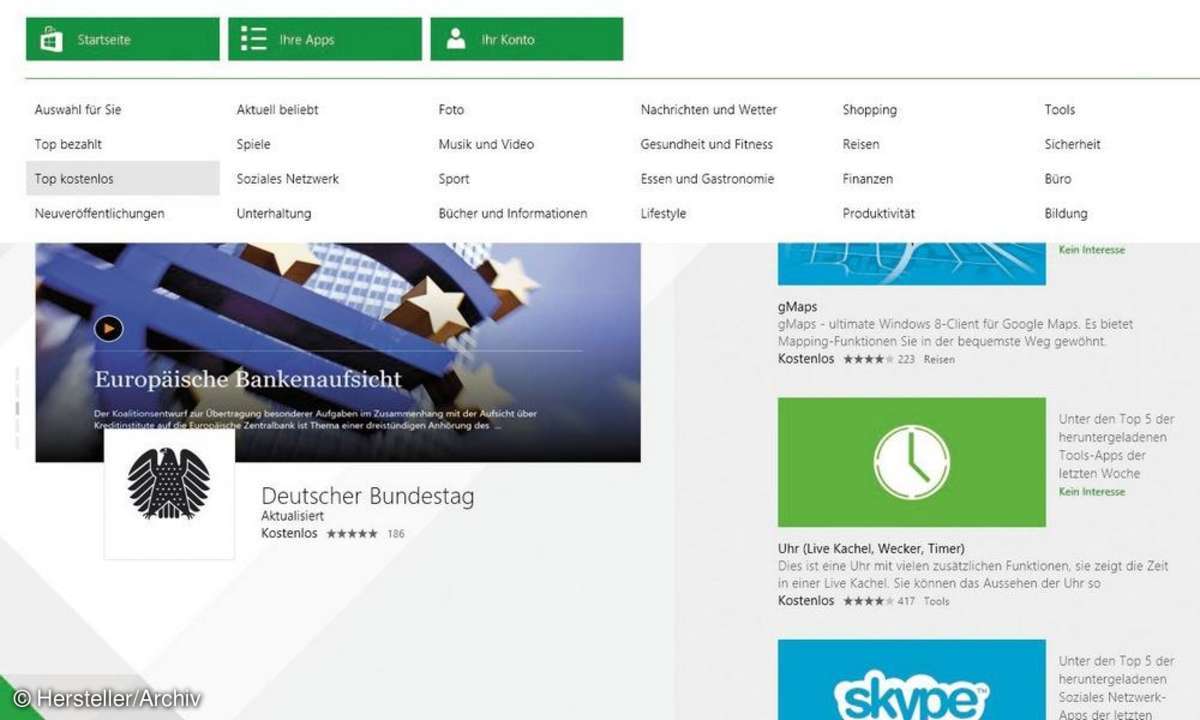Open the Bildung category
This screenshot has width=1200, height=720.
point(1065,213)
